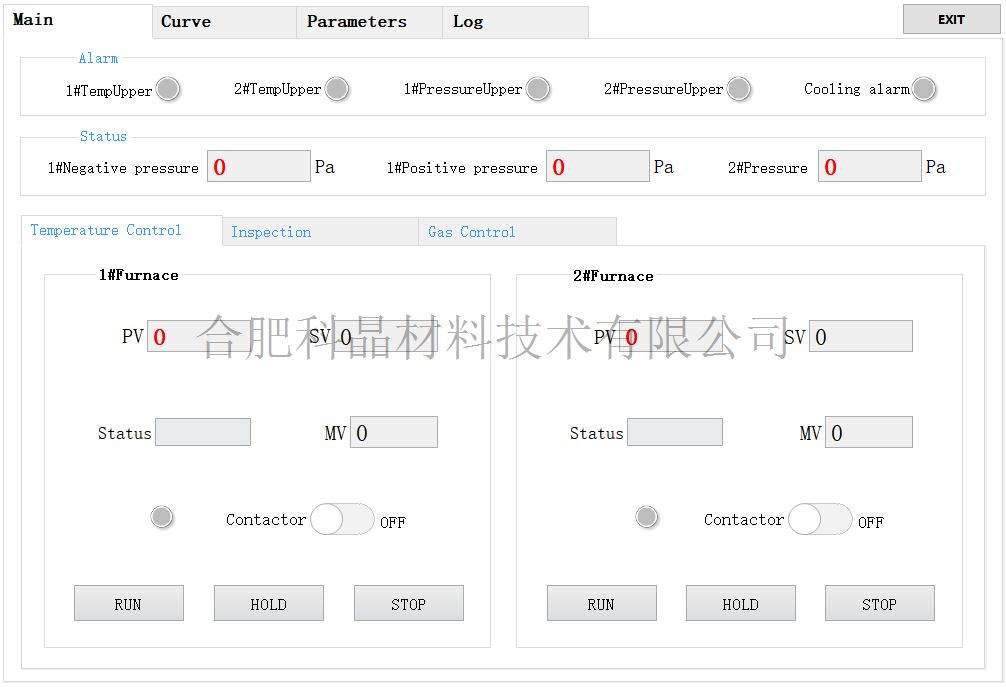Click the EXIT button
This screenshot has width=1006, height=687.
point(951,19)
